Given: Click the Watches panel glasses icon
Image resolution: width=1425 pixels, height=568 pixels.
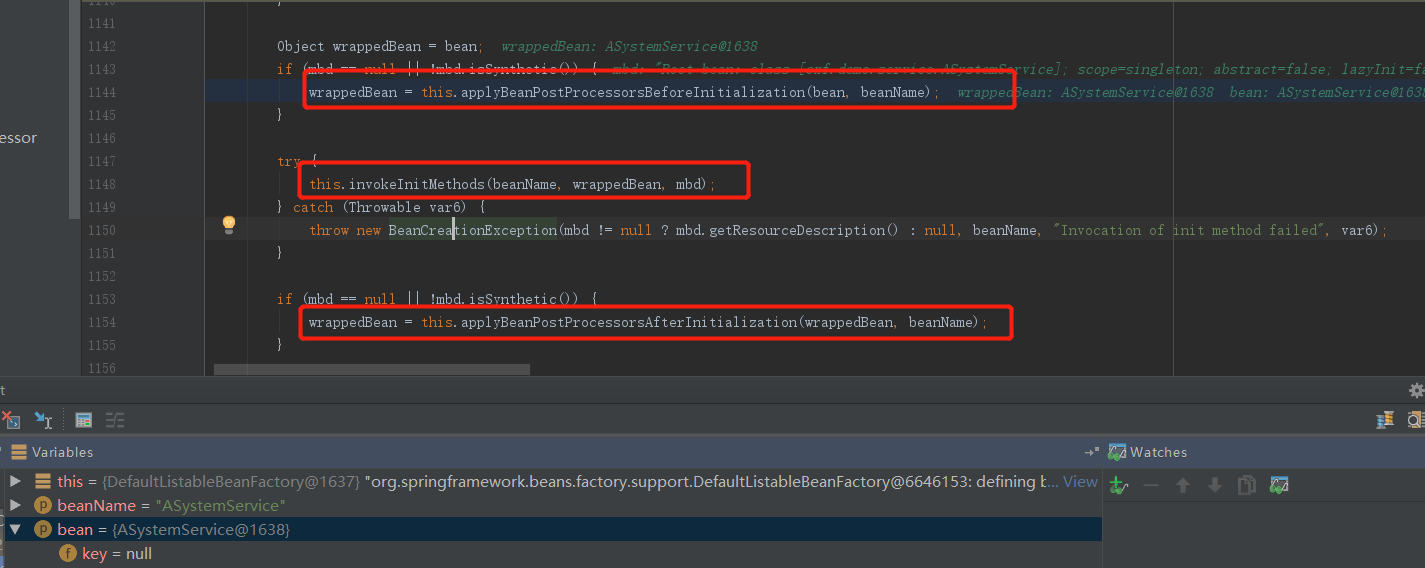Looking at the screenshot, I should point(1117,452).
